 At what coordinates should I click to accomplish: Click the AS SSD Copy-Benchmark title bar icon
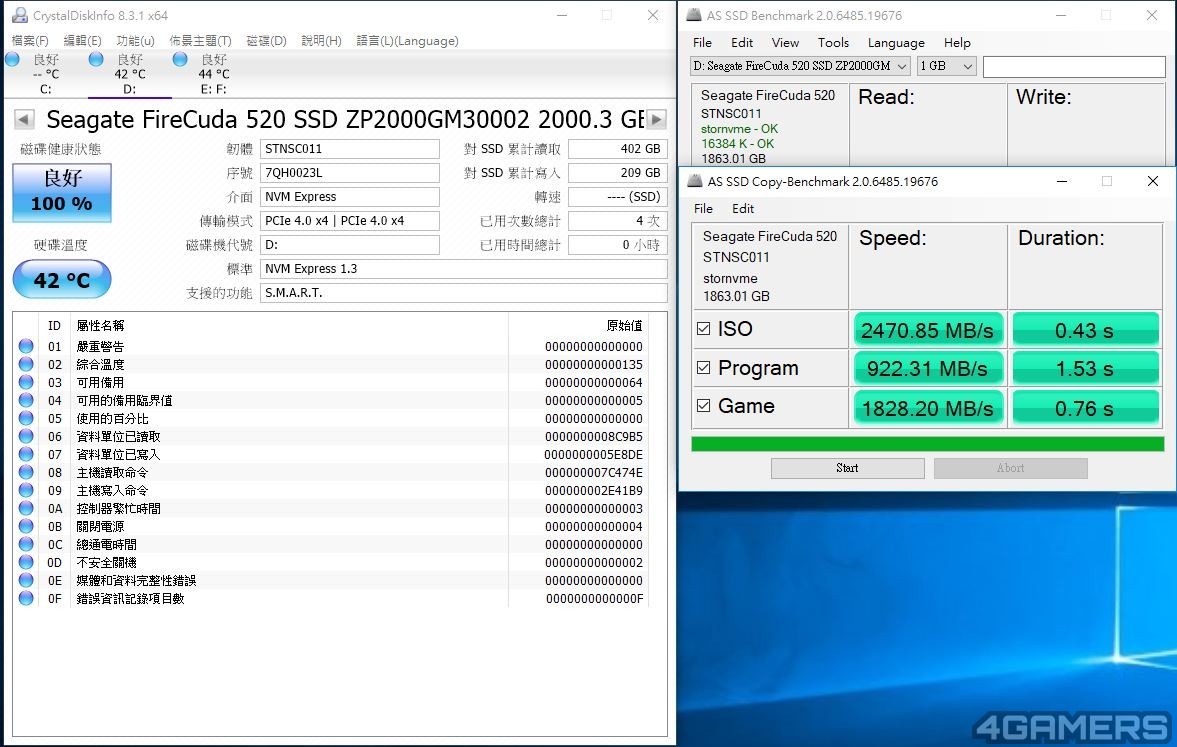[x=695, y=181]
